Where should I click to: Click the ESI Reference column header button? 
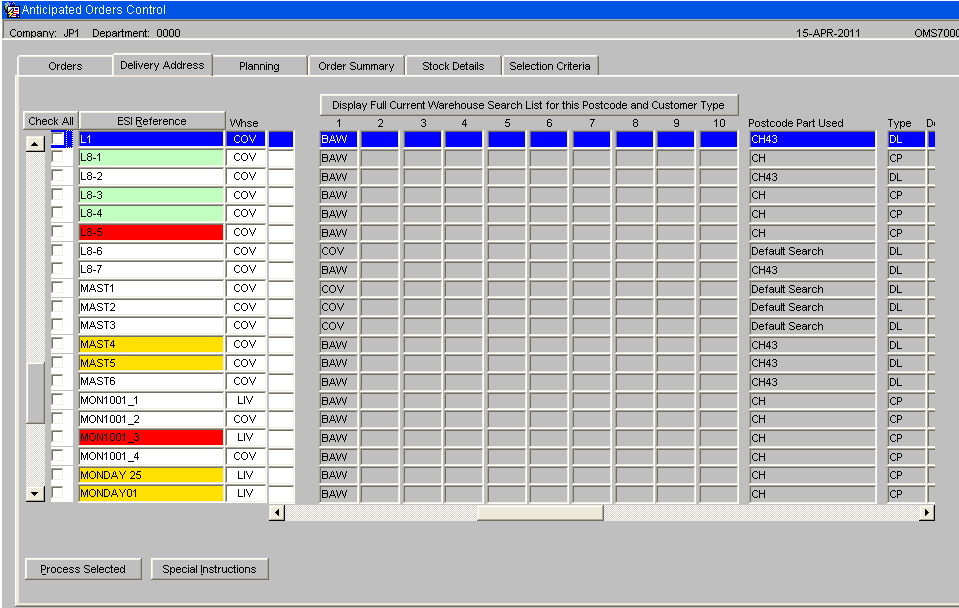coord(152,121)
